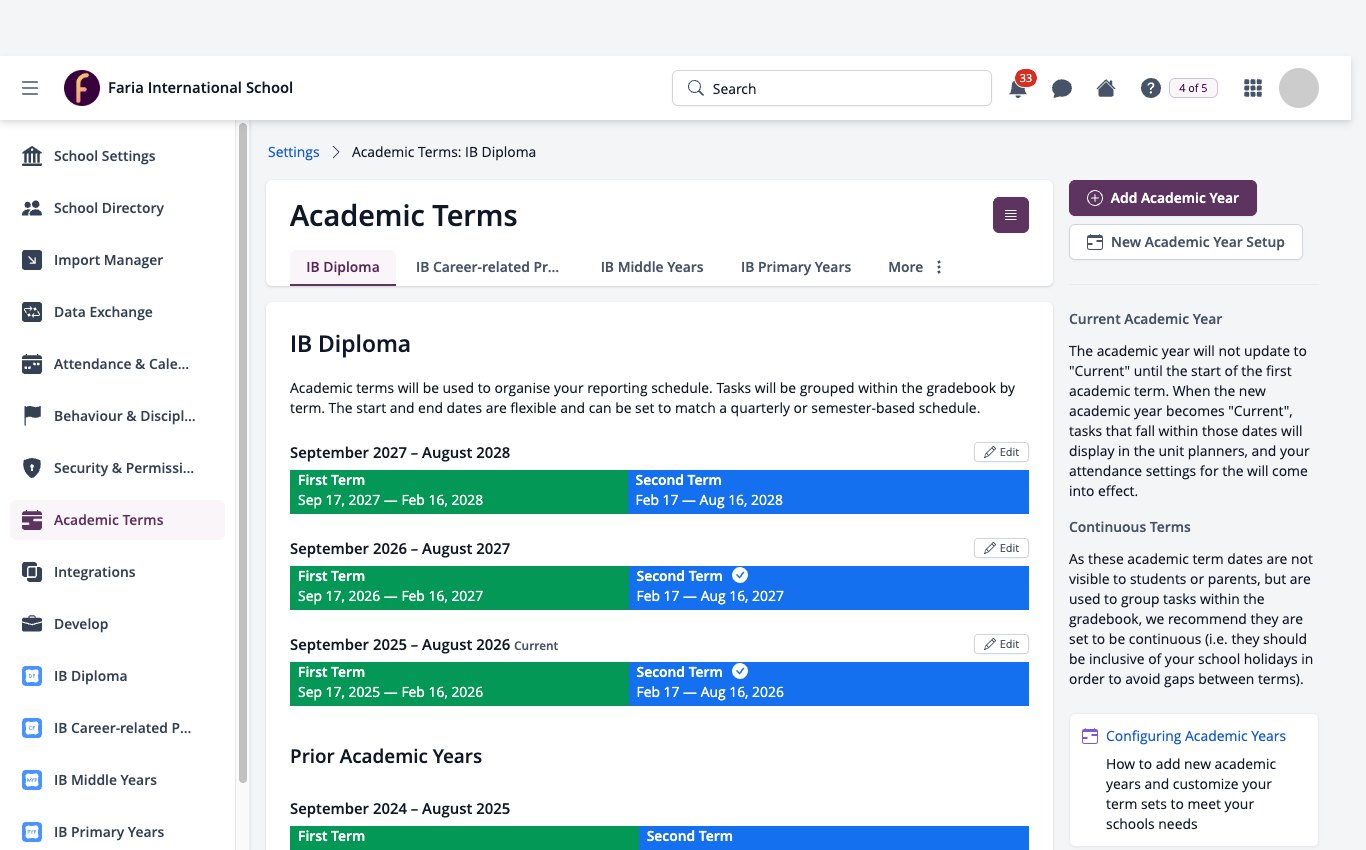Screen dimensions: 1366x850
Task: Open the Settings breadcrumb link
Action: [x=294, y=152]
